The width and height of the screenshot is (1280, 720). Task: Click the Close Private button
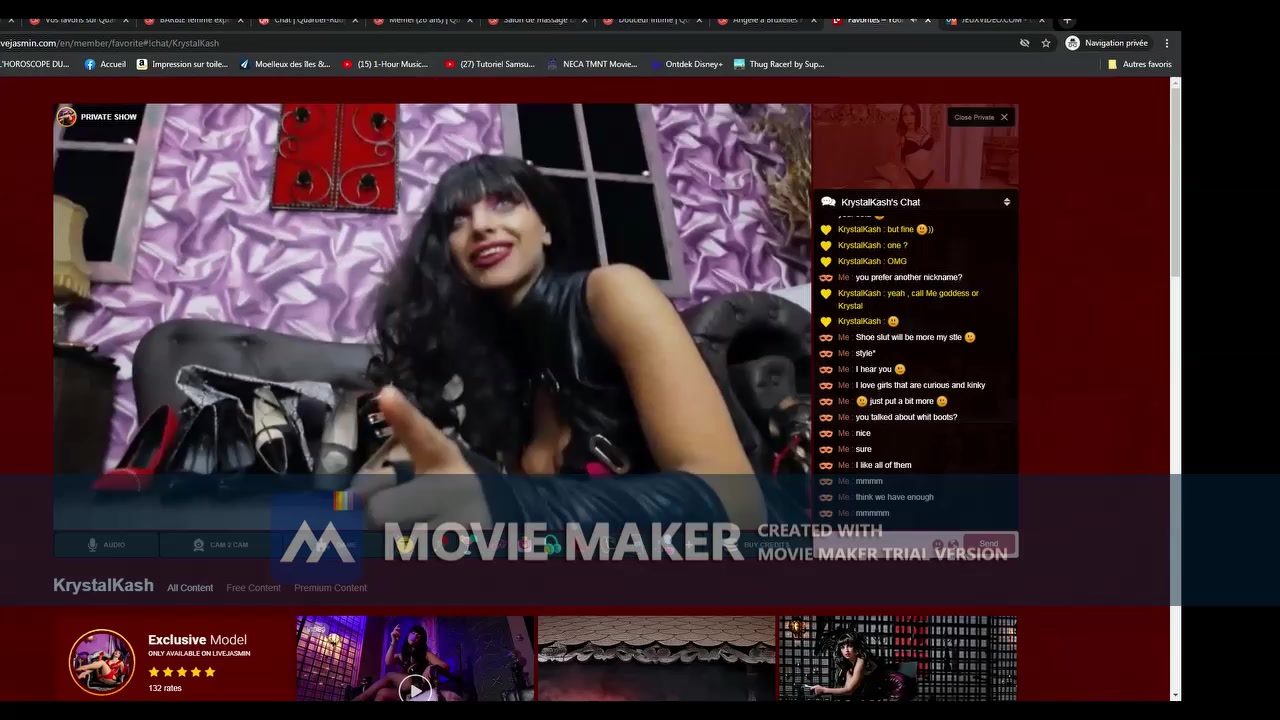(981, 117)
